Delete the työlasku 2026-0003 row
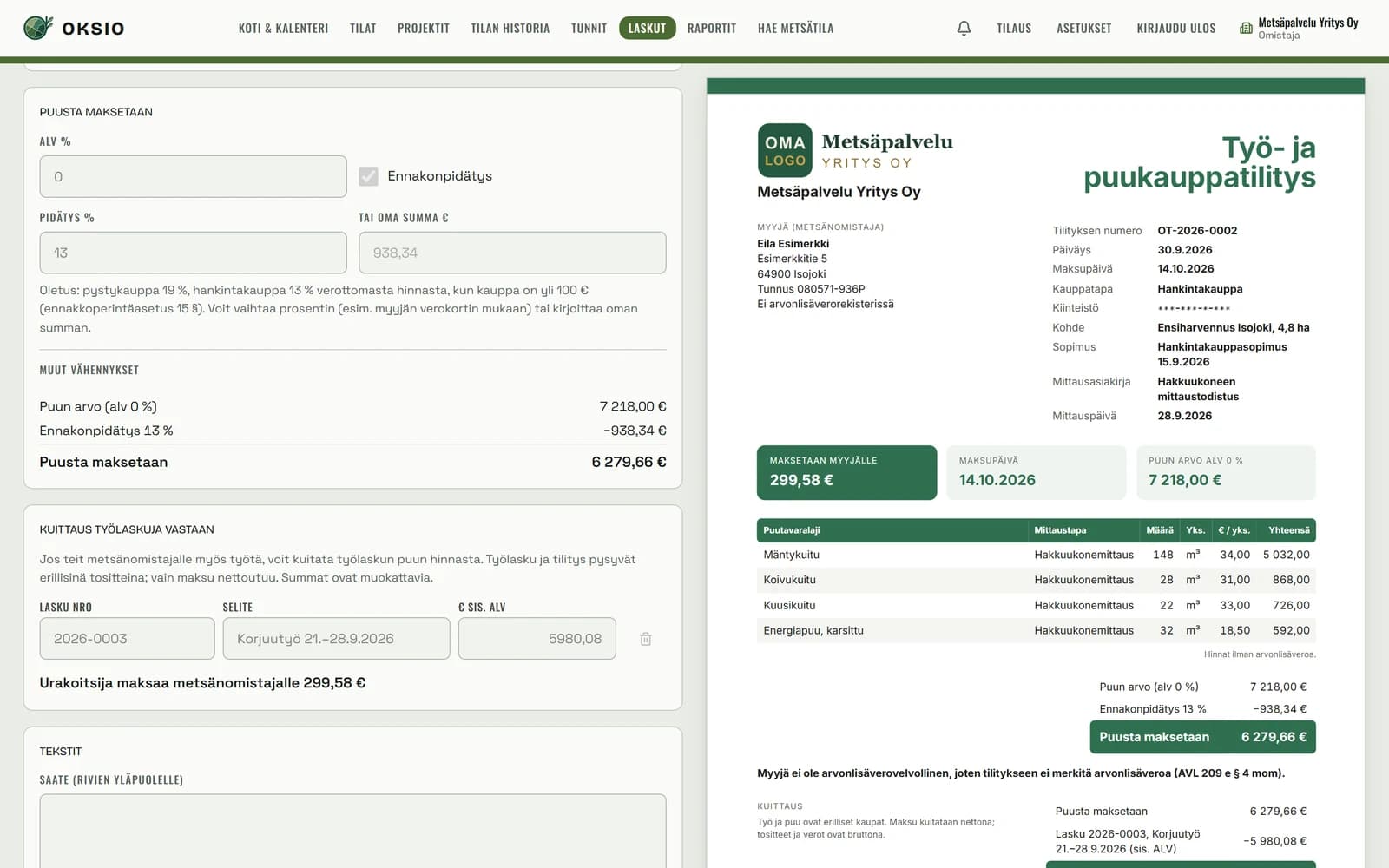The image size is (1389, 868). coord(646,639)
